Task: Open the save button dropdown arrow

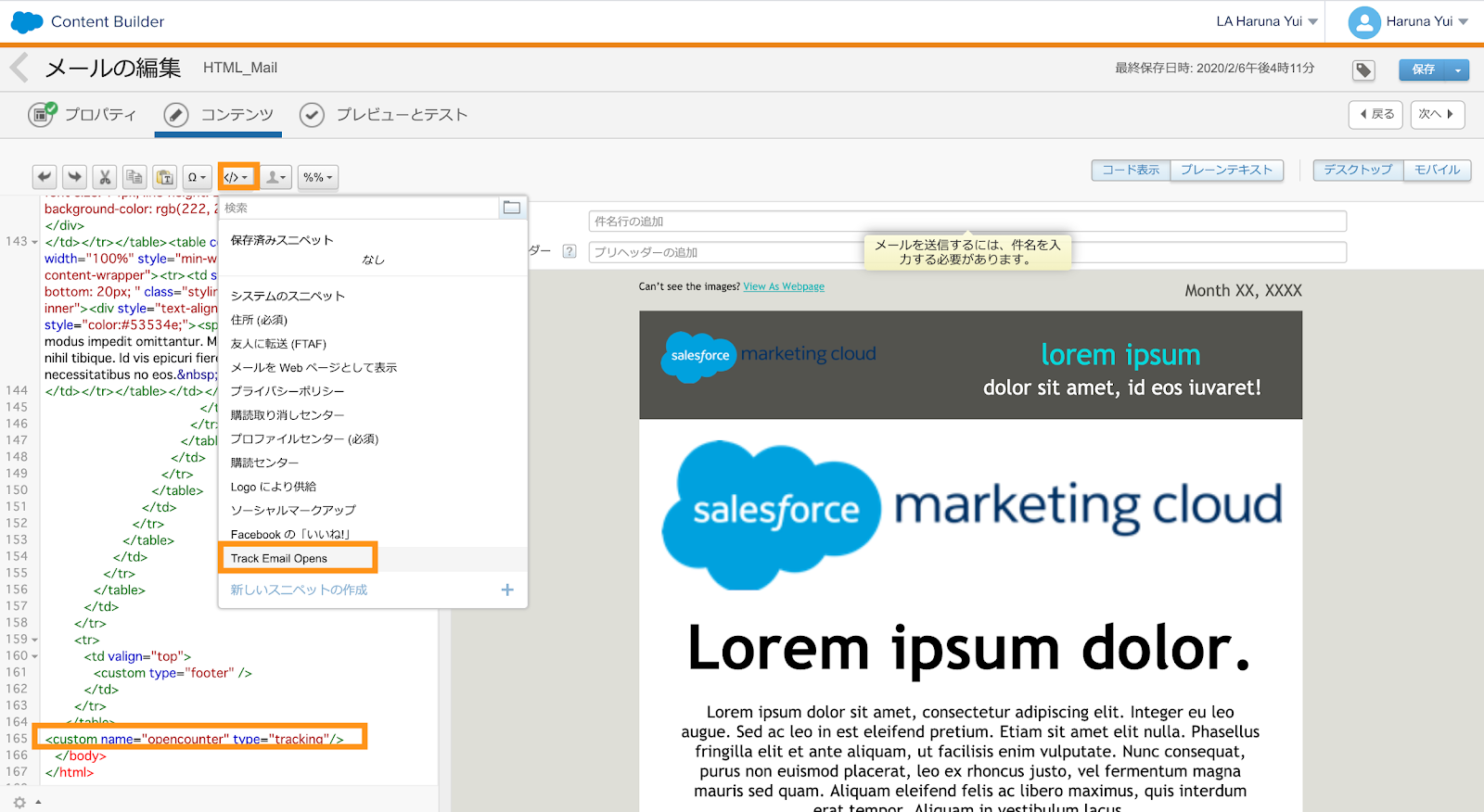Action: (x=1458, y=70)
